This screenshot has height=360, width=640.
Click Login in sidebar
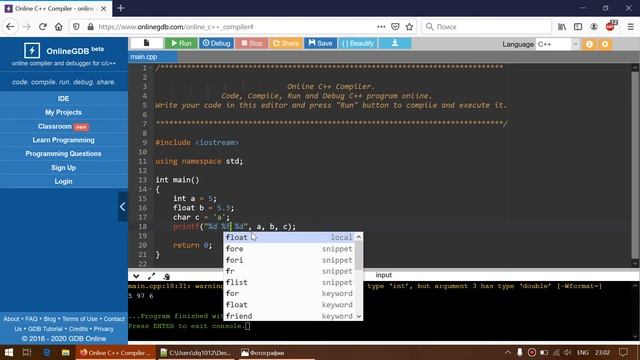click(63, 181)
